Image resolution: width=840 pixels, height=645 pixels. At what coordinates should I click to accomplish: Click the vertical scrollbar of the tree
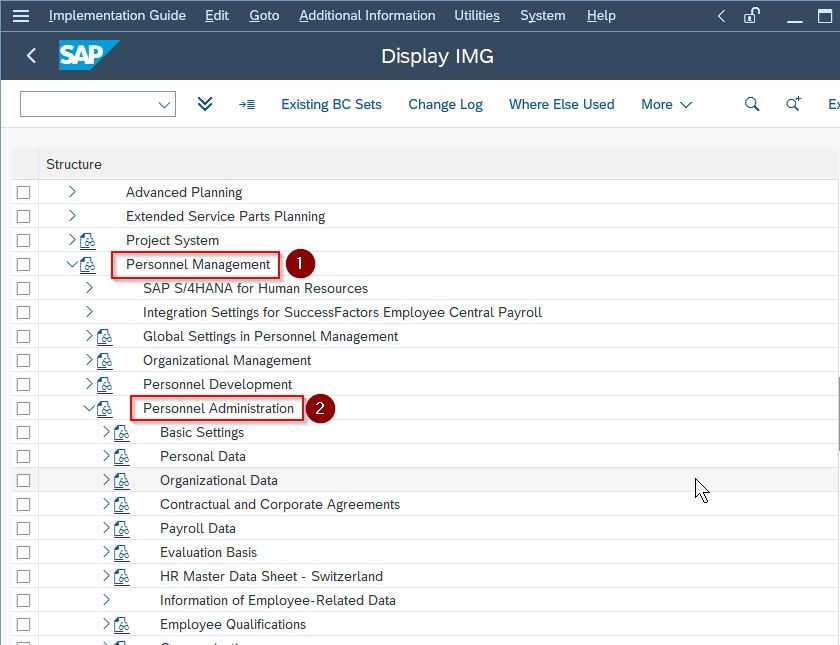(838, 412)
